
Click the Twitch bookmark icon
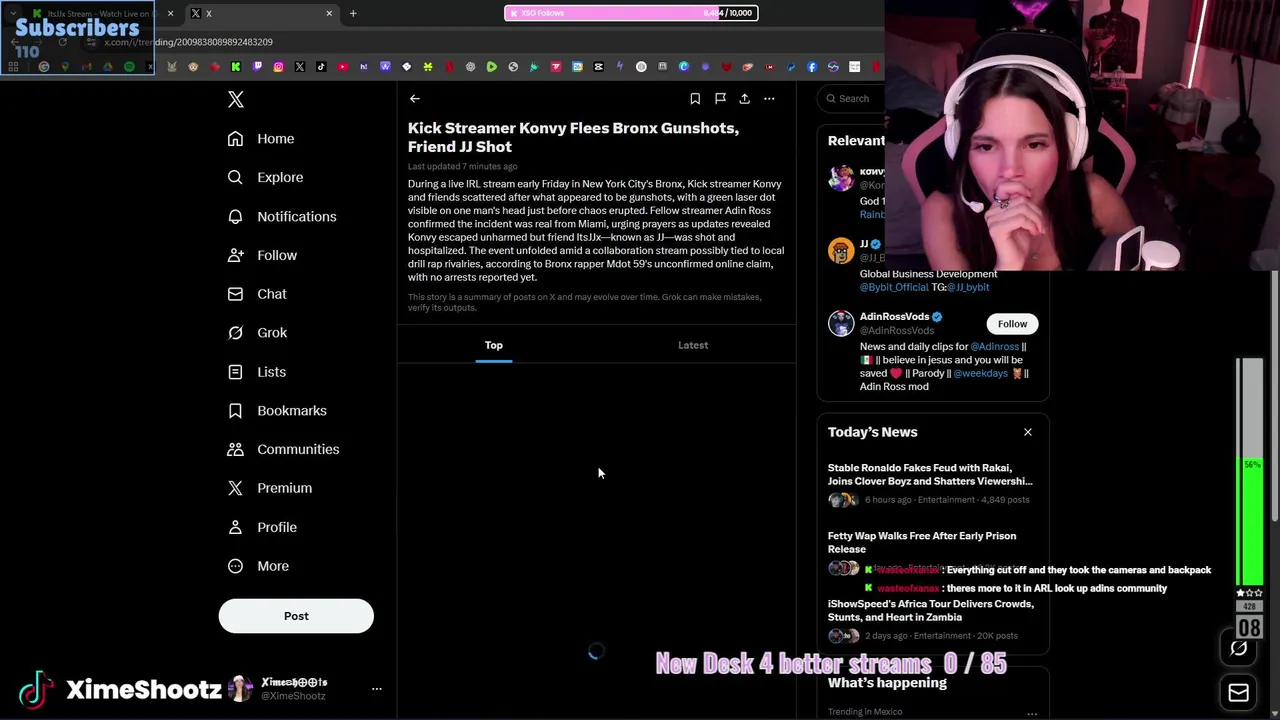click(257, 67)
